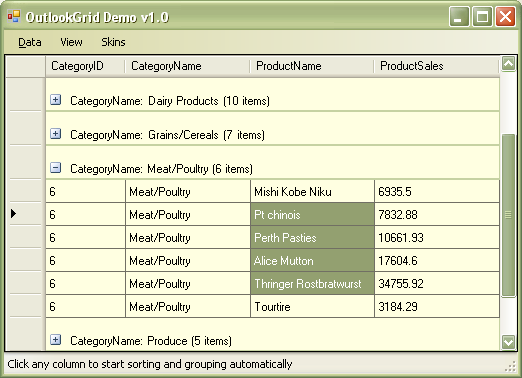Screen dimensions: 522x378
Task: Click the Meat/Poultry cell in Tourtire row
Action: click(x=188, y=307)
